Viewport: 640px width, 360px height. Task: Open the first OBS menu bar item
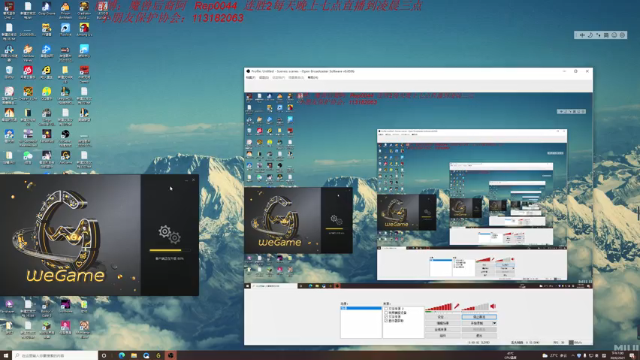tap(250, 78)
